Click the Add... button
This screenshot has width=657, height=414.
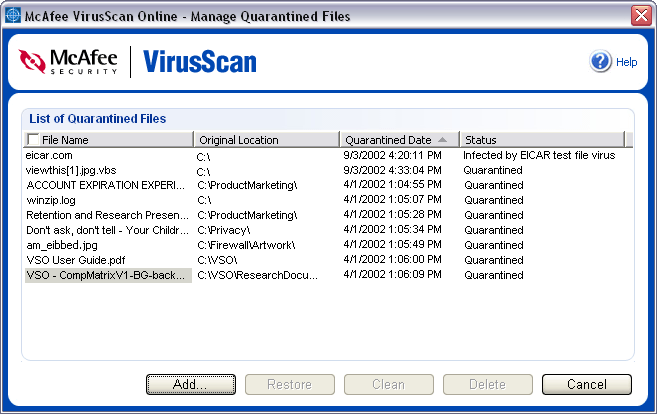click(x=191, y=384)
